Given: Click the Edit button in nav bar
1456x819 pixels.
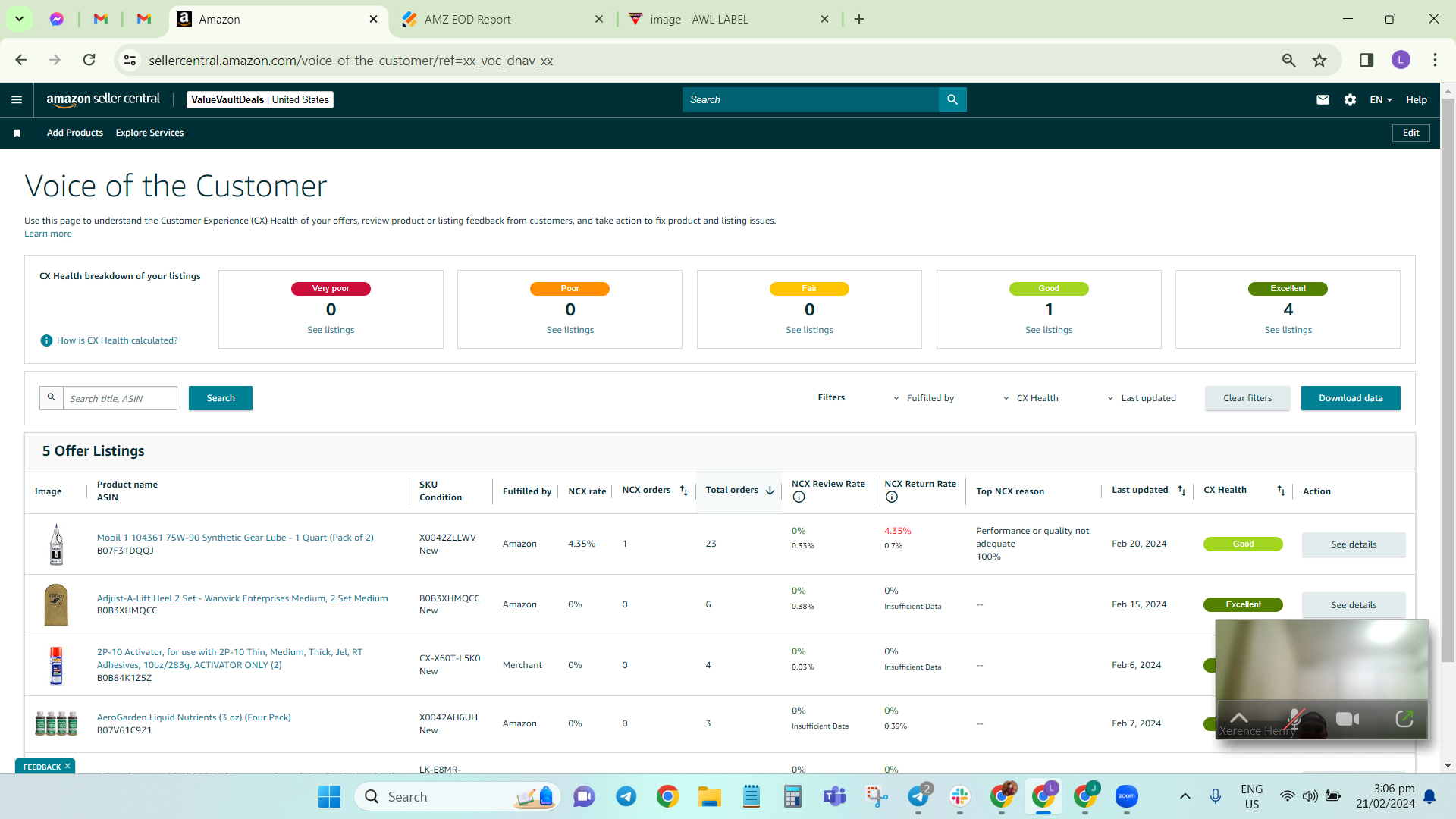Looking at the screenshot, I should (1410, 133).
